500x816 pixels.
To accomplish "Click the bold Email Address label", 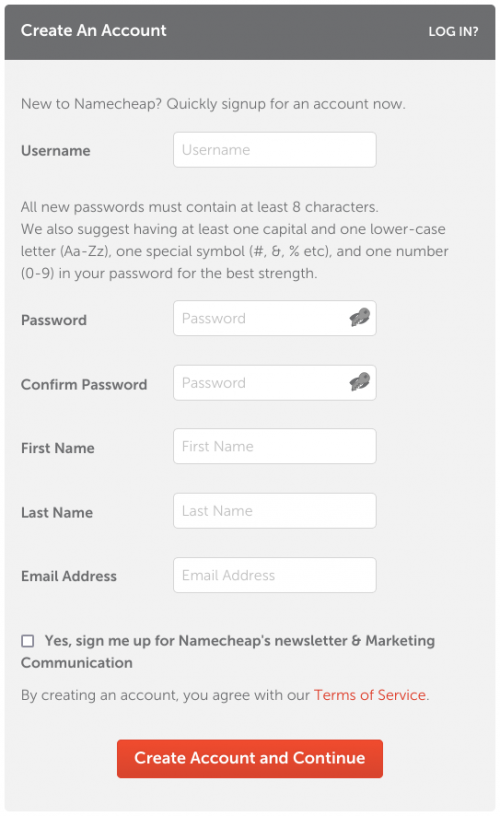I will point(69,576).
